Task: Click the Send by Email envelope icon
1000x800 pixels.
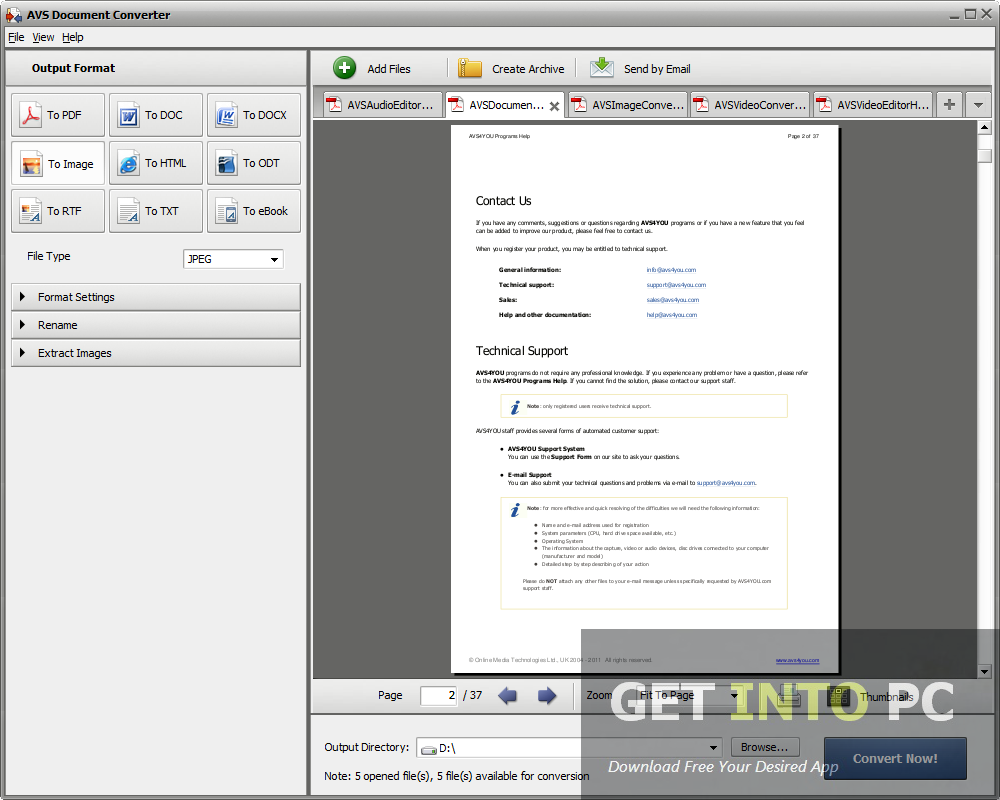Action: tap(601, 68)
